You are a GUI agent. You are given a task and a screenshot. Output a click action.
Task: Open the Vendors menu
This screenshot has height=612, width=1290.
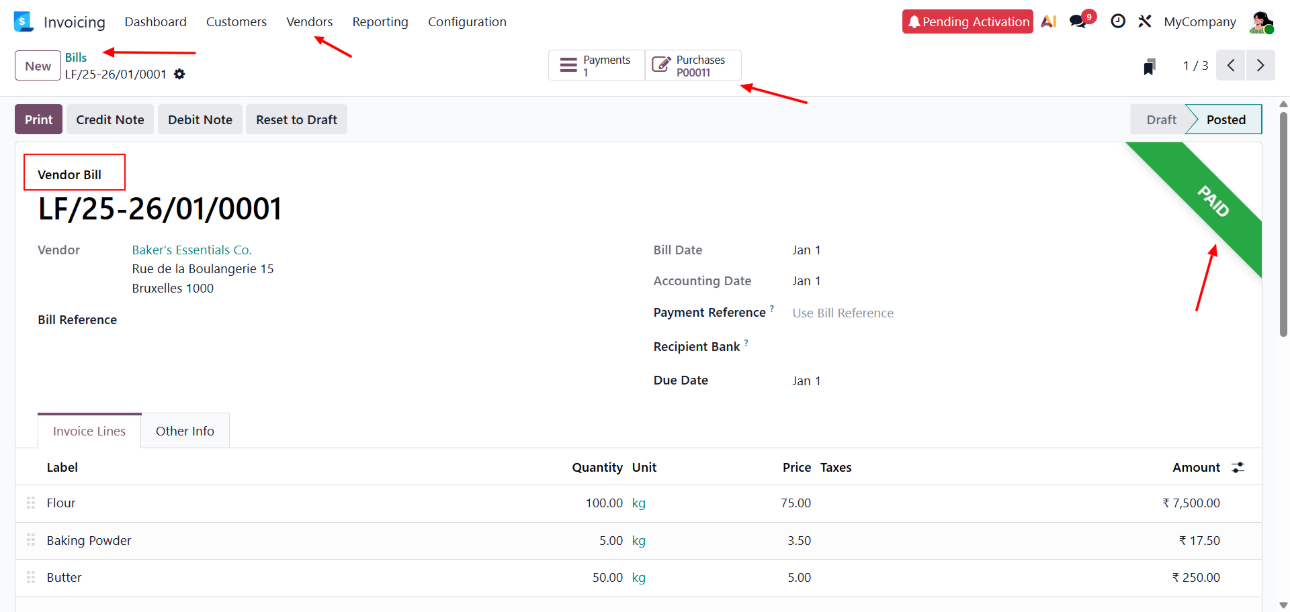309,22
